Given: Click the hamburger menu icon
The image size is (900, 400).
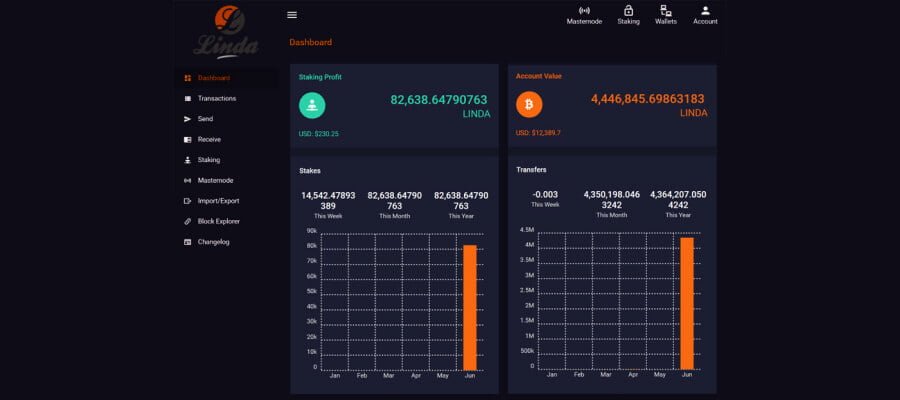Looking at the screenshot, I should [292, 15].
